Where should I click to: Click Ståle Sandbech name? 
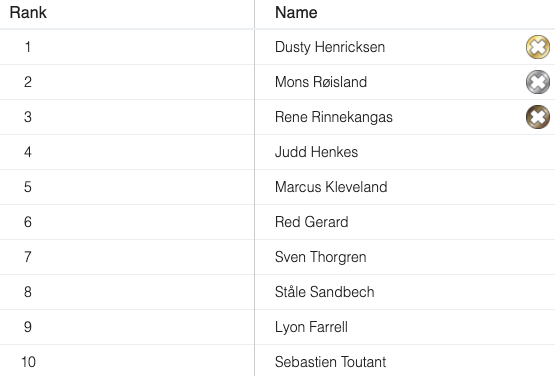point(324,292)
